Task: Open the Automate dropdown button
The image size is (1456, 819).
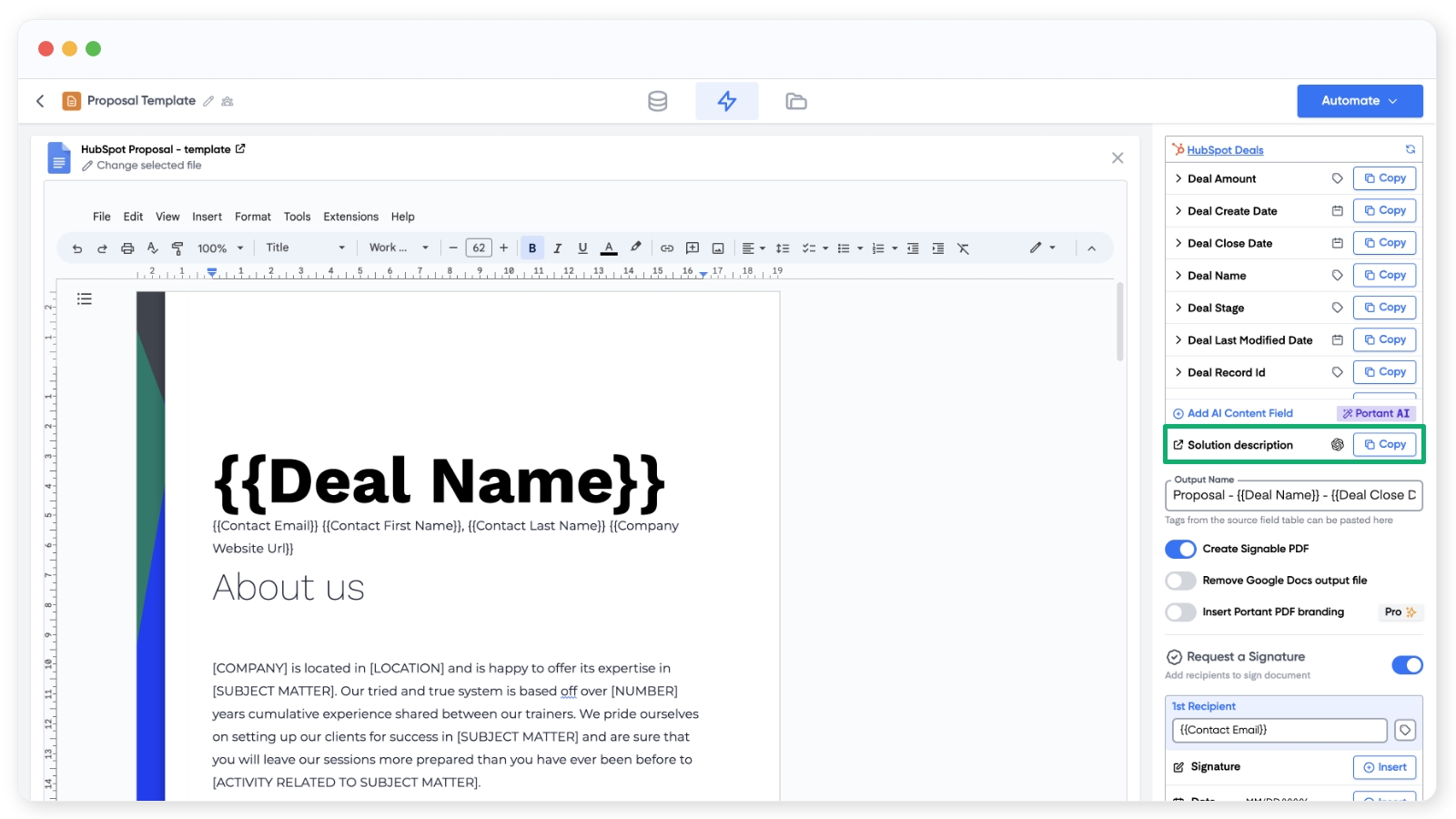Action: (x=1359, y=101)
